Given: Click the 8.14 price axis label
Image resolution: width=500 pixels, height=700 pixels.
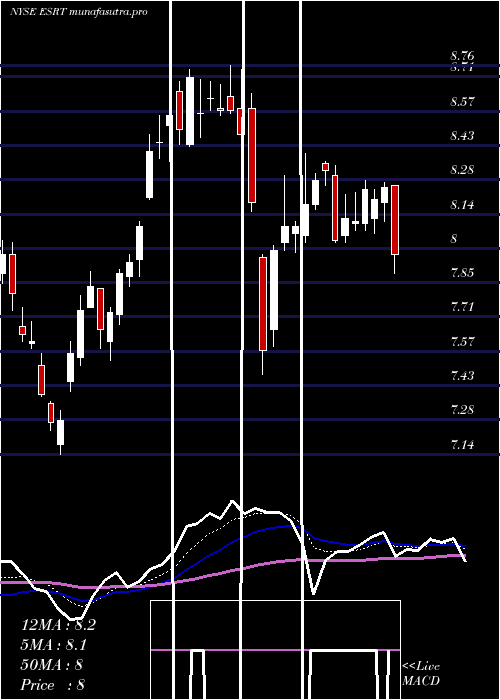Looking at the screenshot, I should tap(462, 204).
